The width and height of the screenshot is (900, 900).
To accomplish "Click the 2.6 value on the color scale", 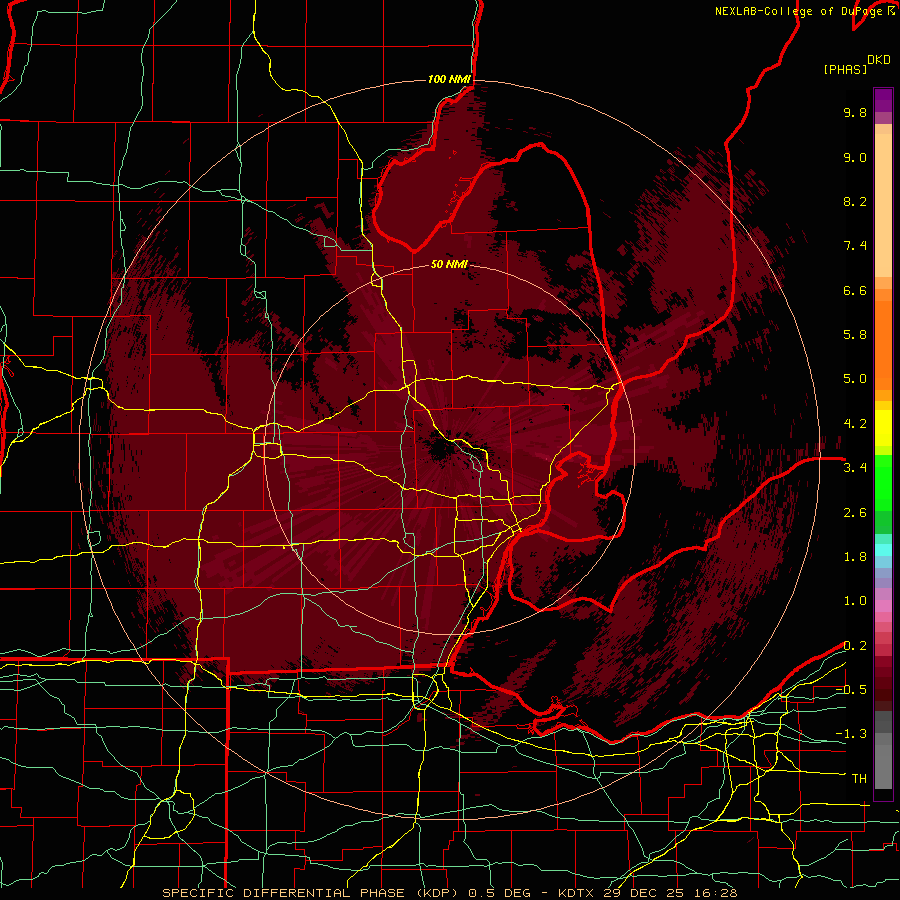I will pyautogui.click(x=855, y=513).
